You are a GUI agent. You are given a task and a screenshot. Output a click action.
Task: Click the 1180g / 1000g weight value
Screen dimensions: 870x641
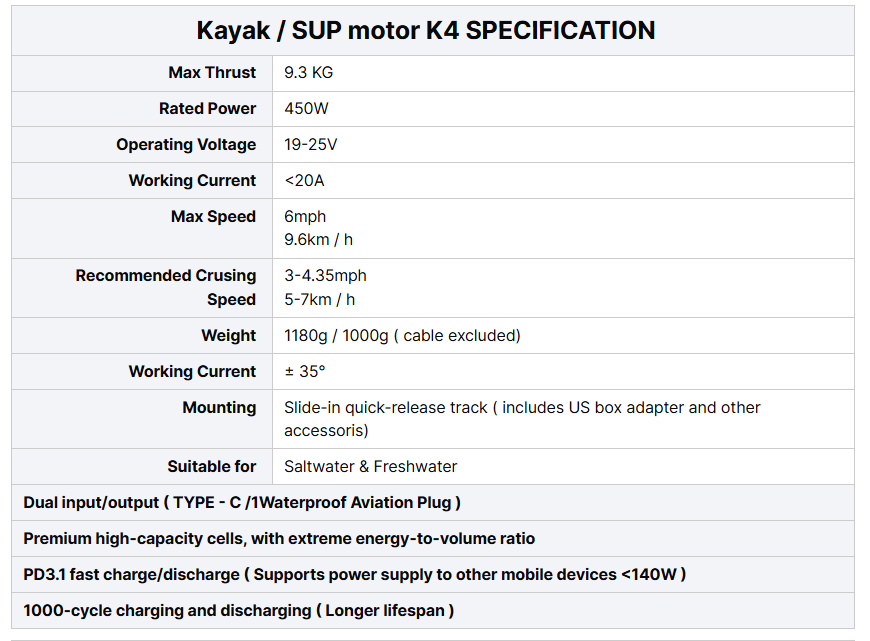(402, 335)
